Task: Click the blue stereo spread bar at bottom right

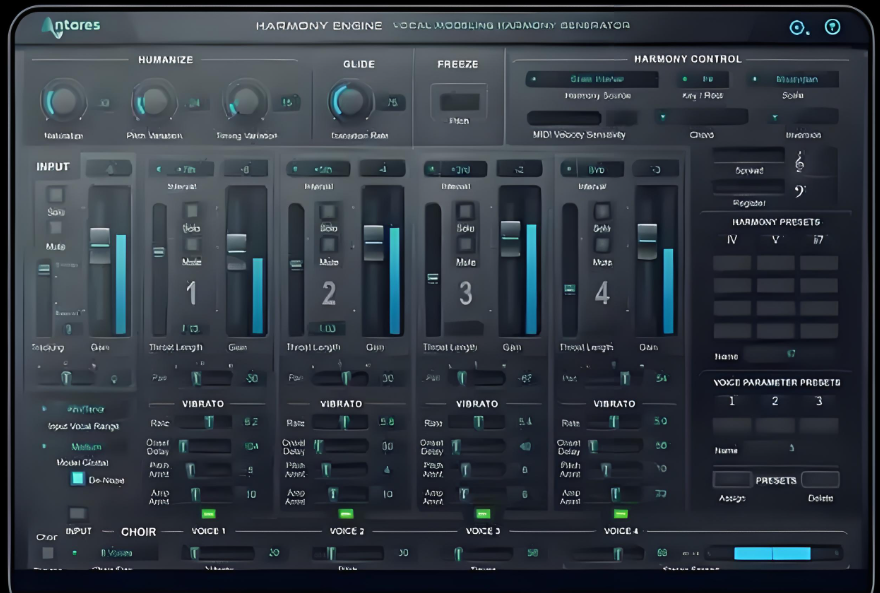Action: (772, 554)
